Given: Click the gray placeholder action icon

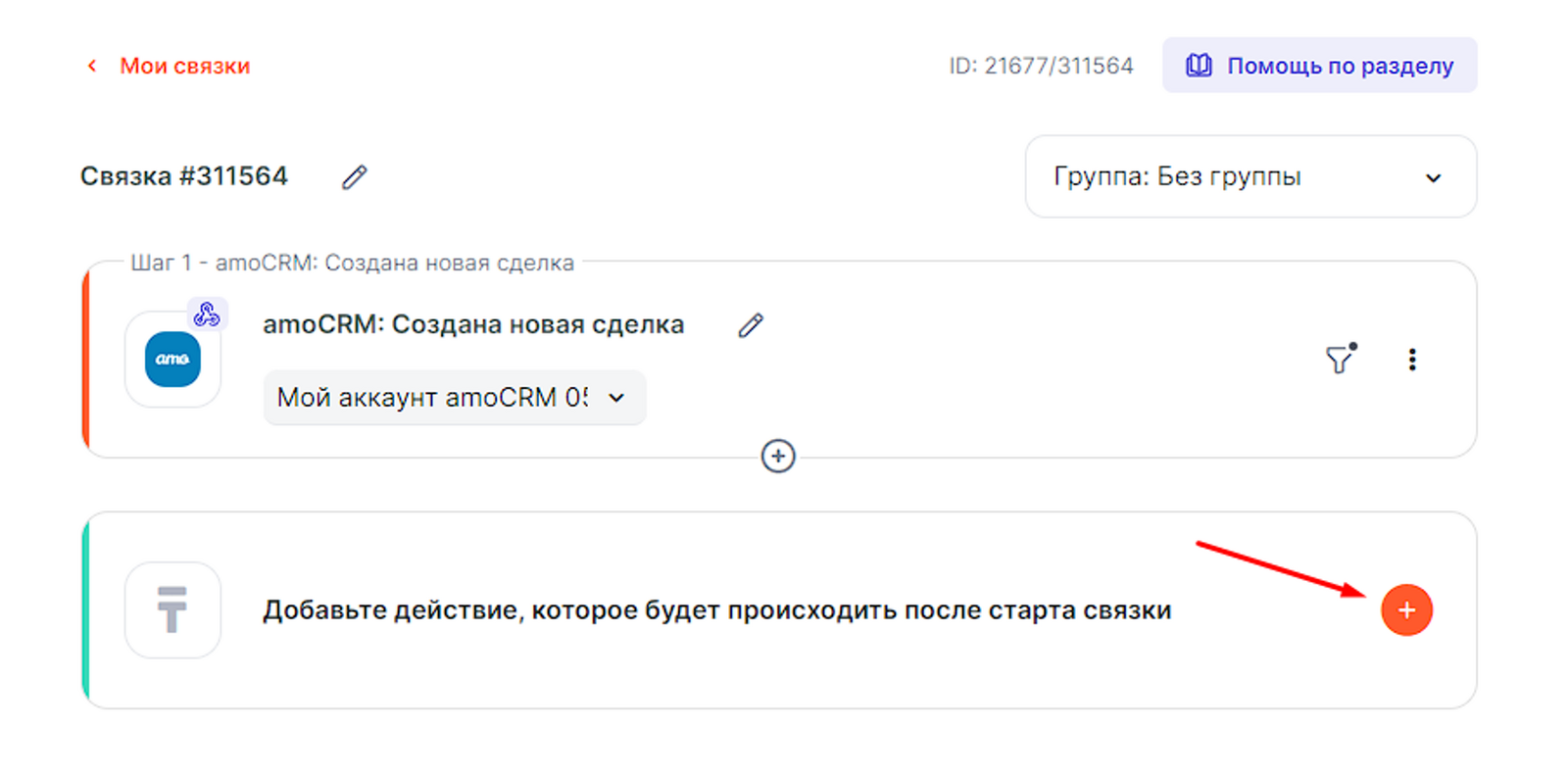Looking at the screenshot, I should pos(172,609).
